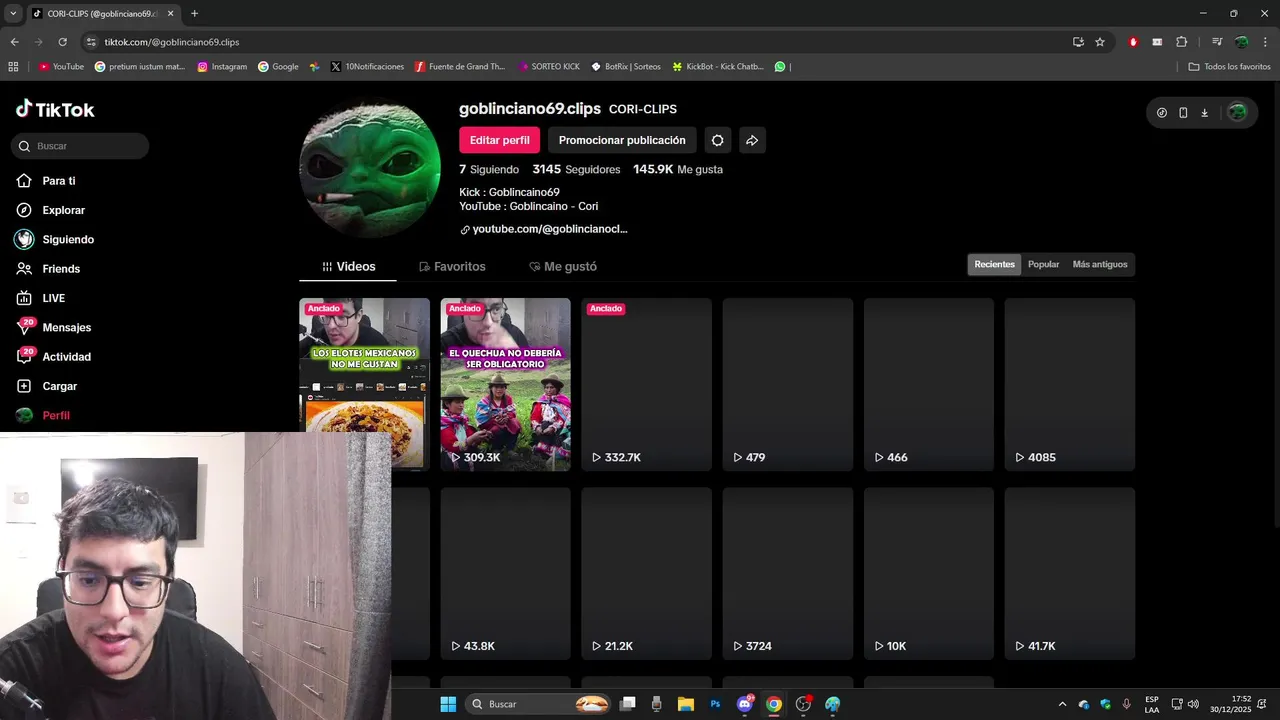Open the WhatsApp bookmark icon
The width and height of the screenshot is (1280, 720).
tap(780, 67)
